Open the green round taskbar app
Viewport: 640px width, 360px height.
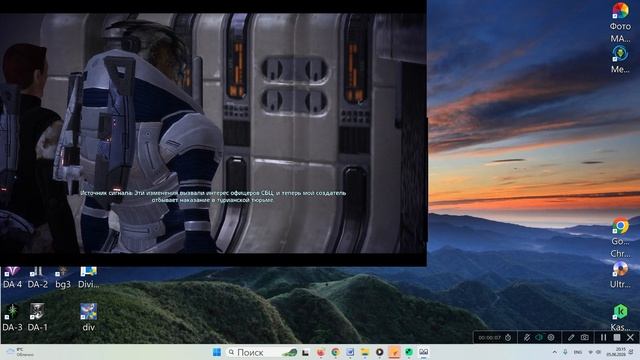click(409, 352)
